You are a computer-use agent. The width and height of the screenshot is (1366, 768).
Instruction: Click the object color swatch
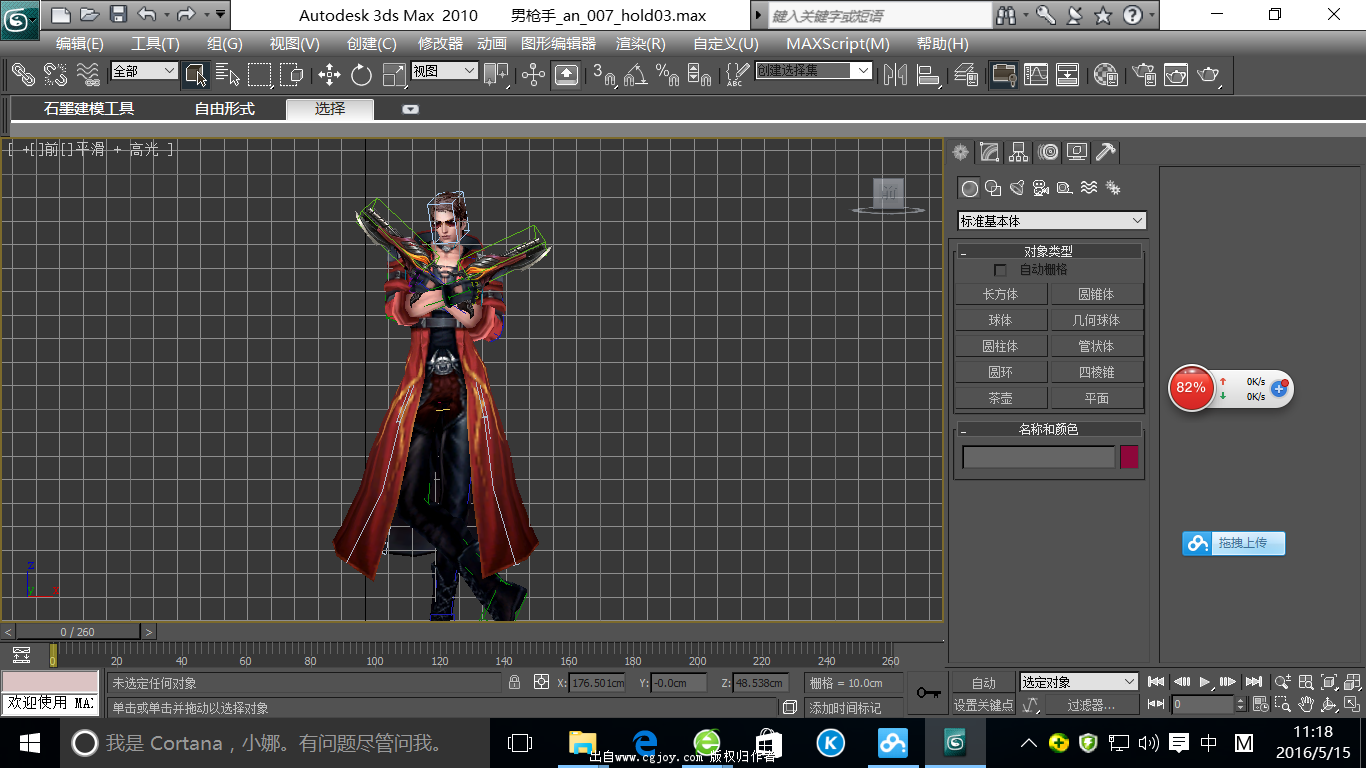point(1129,457)
